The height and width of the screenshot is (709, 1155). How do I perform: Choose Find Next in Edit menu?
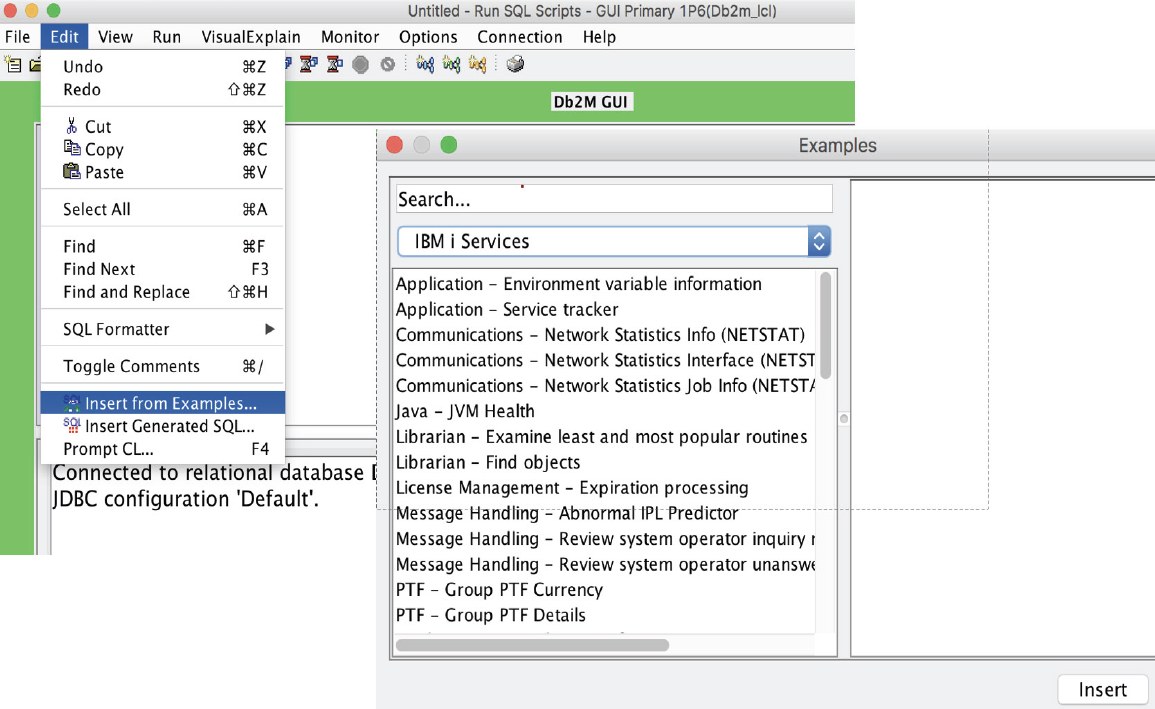(x=163, y=269)
